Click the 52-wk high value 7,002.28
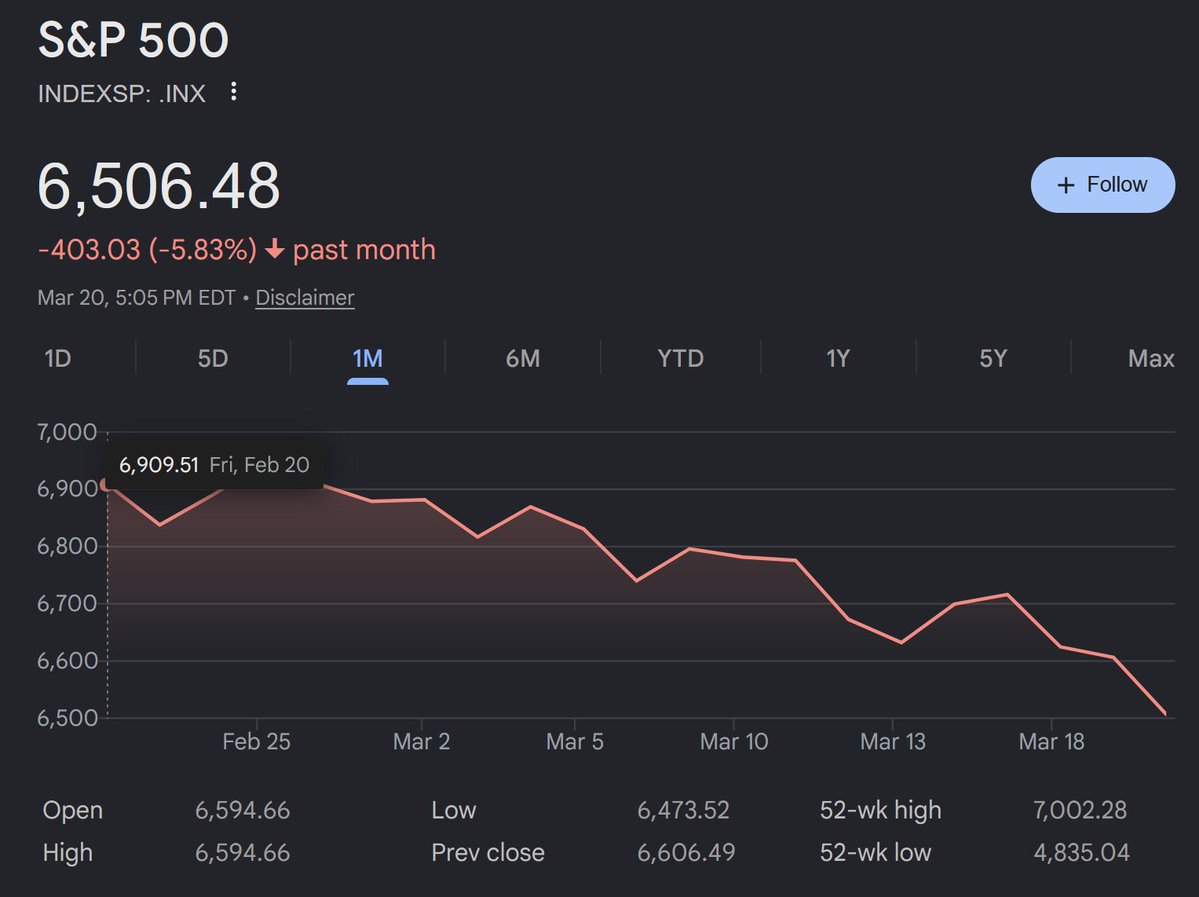 [x=1080, y=810]
